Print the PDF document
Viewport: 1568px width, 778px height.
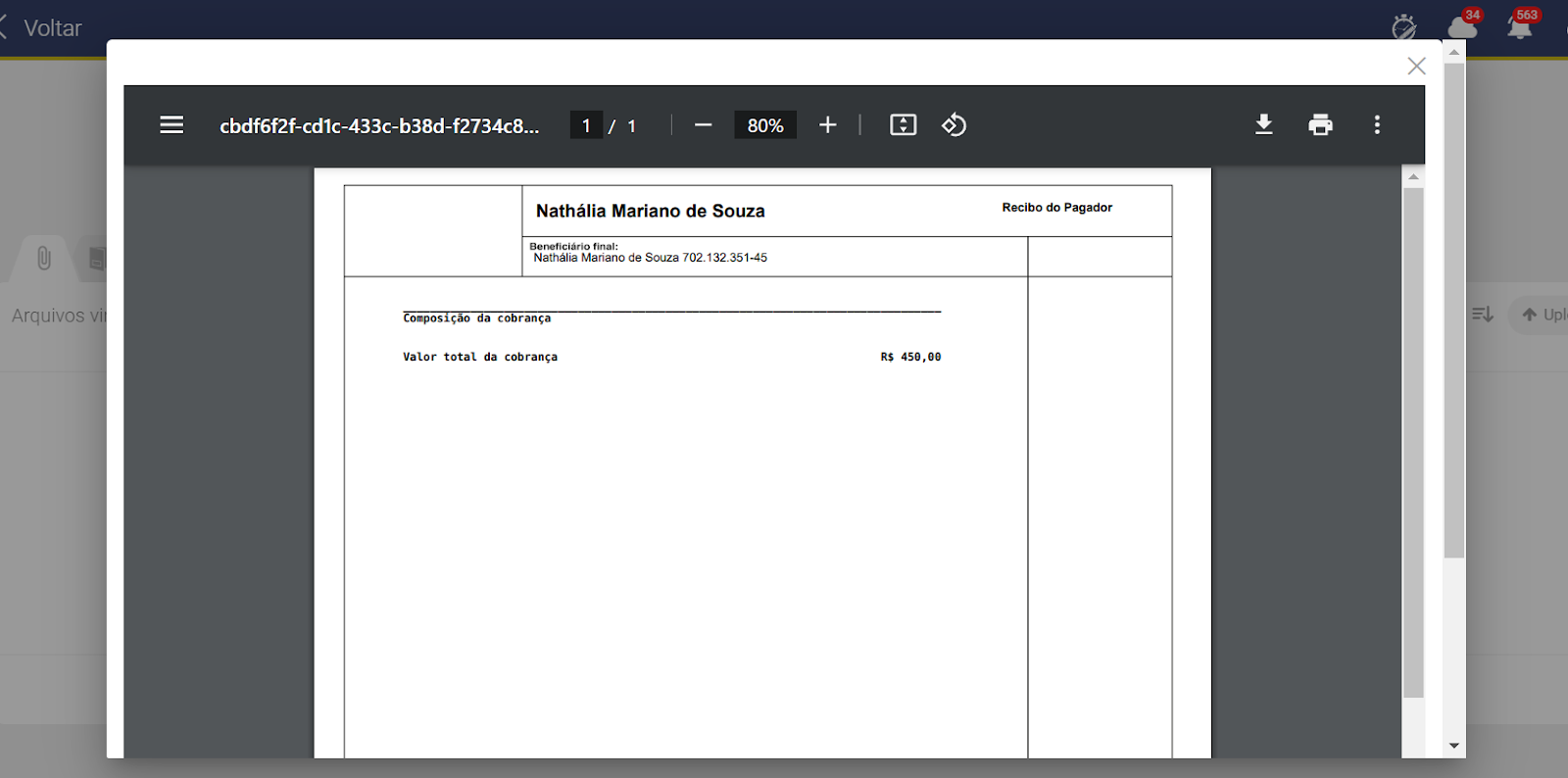[1320, 124]
